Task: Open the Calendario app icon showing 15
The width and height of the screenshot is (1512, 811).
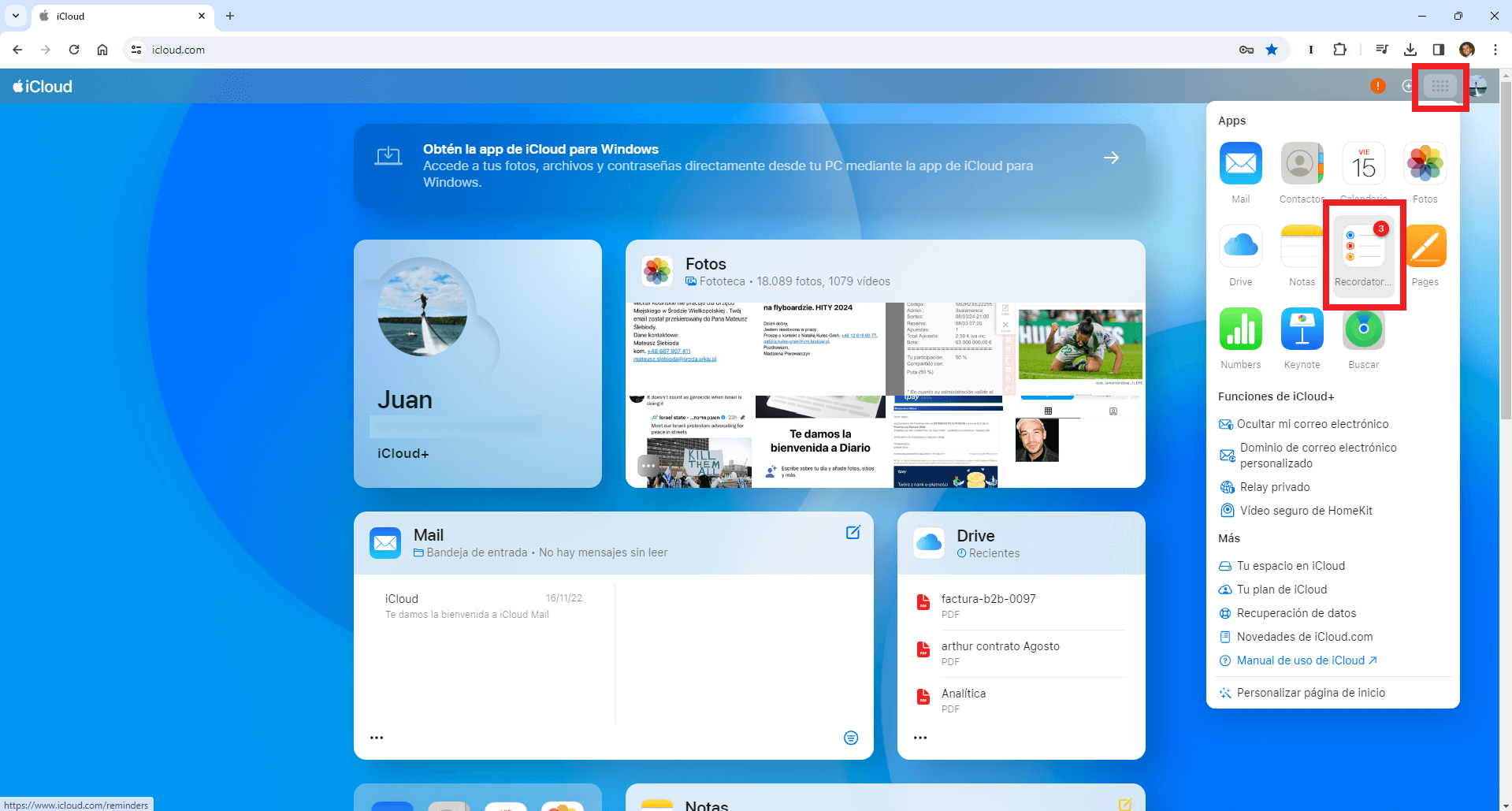Action: [x=1363, y=163]
